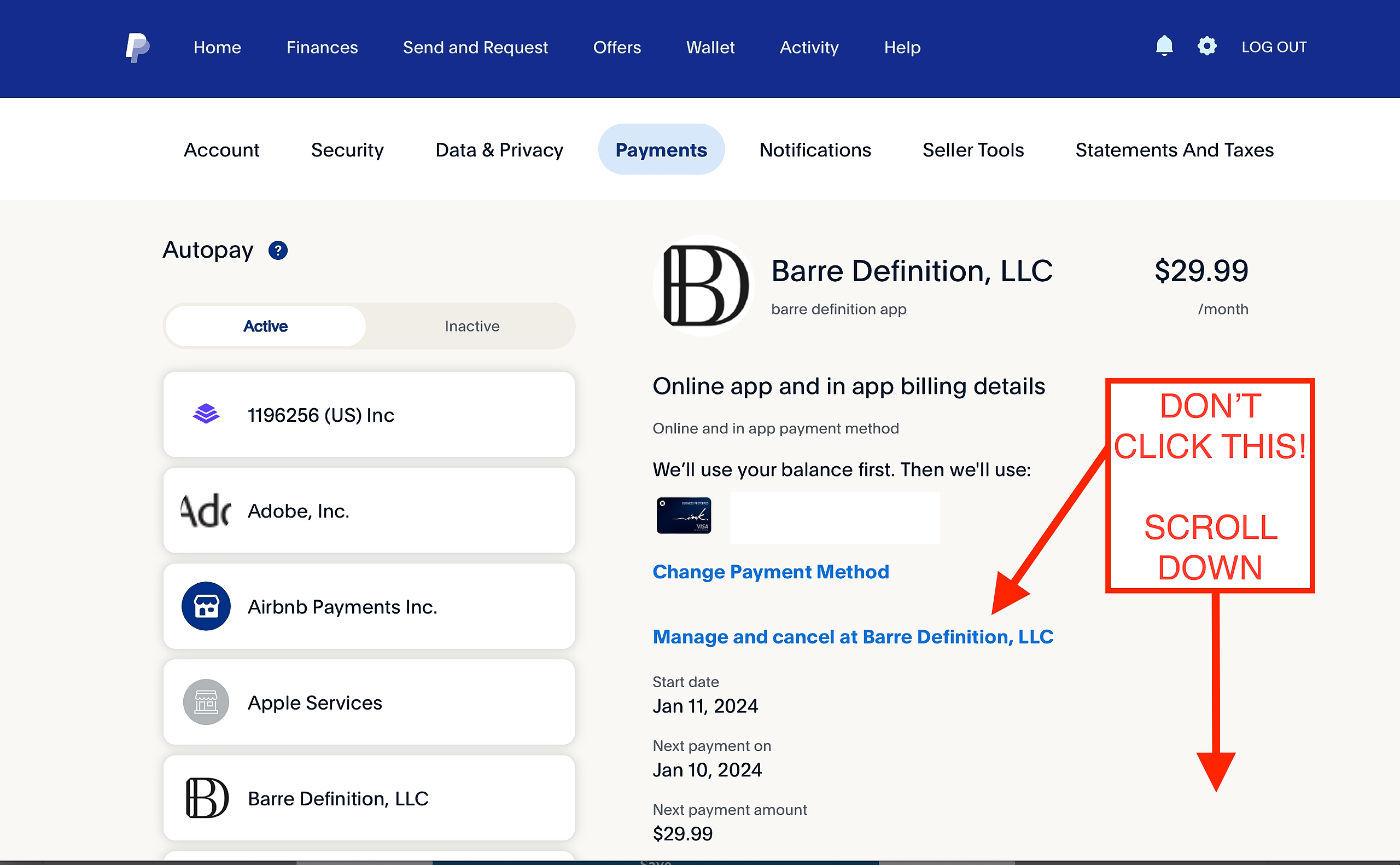1400x865 pixels.
Task: Open the Security settings tab
Action: pyautogui.click(x=347, y=150)
